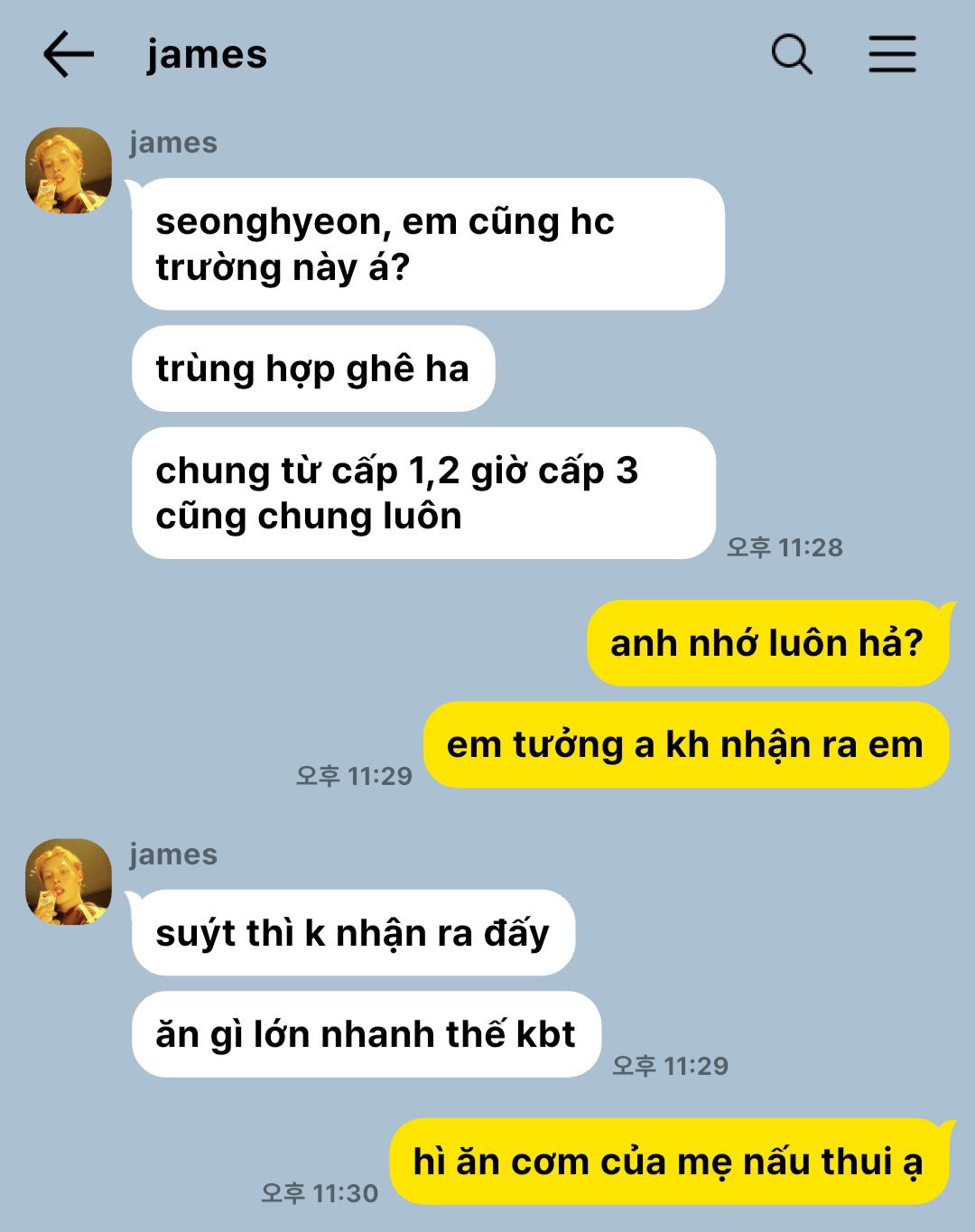This screenshot has width=975, height=1232.
Task: Tap the 'em tưởng a kh nhận ra em' bubble
Action: [686, 744]
